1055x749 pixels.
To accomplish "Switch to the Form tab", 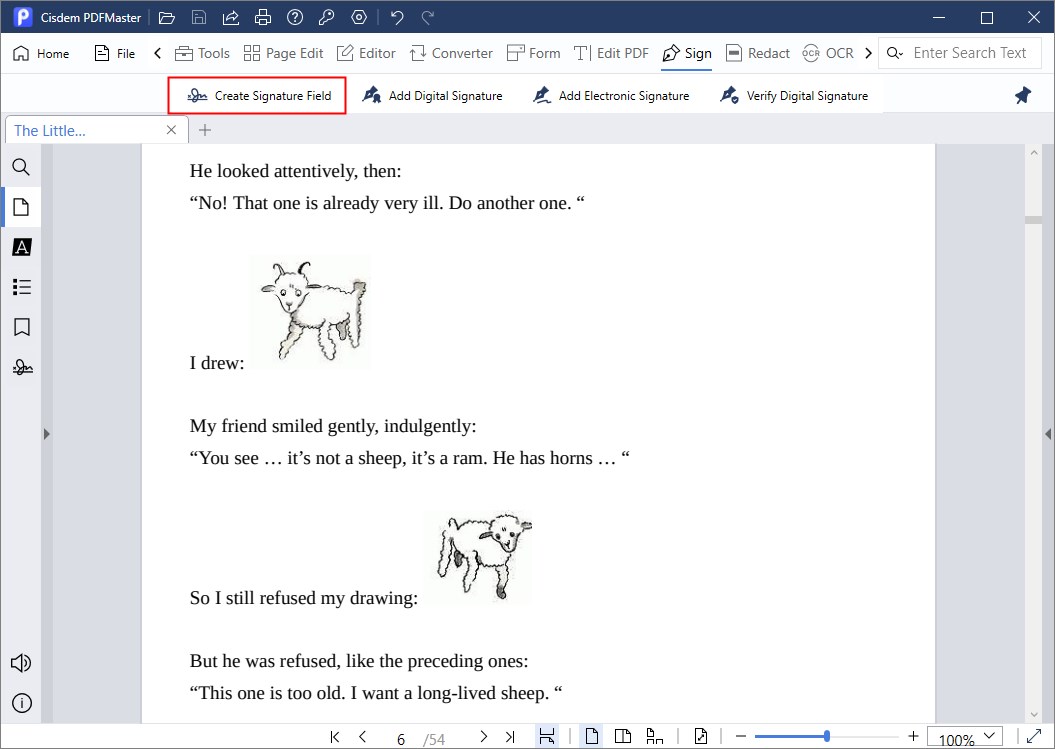I will [534, 53].
